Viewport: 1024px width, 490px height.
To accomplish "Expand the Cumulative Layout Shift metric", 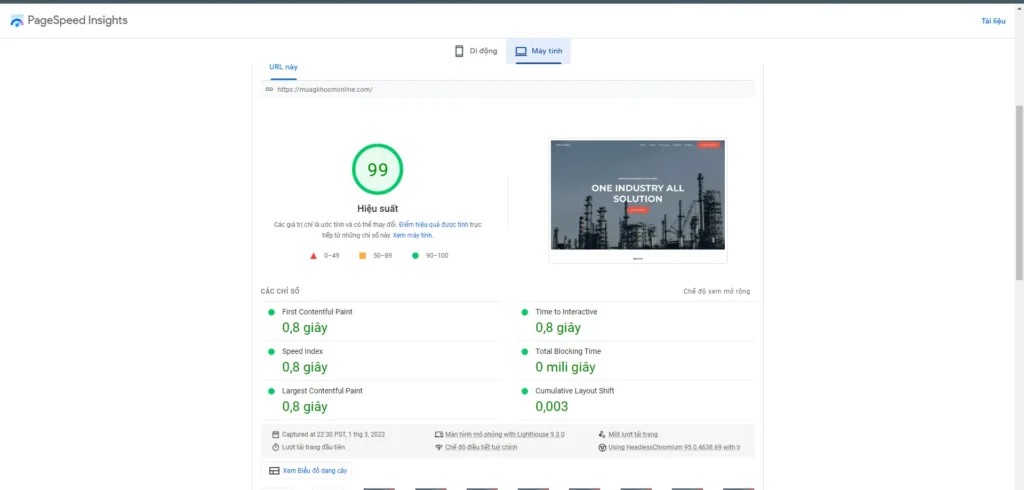I will (574, 391).
